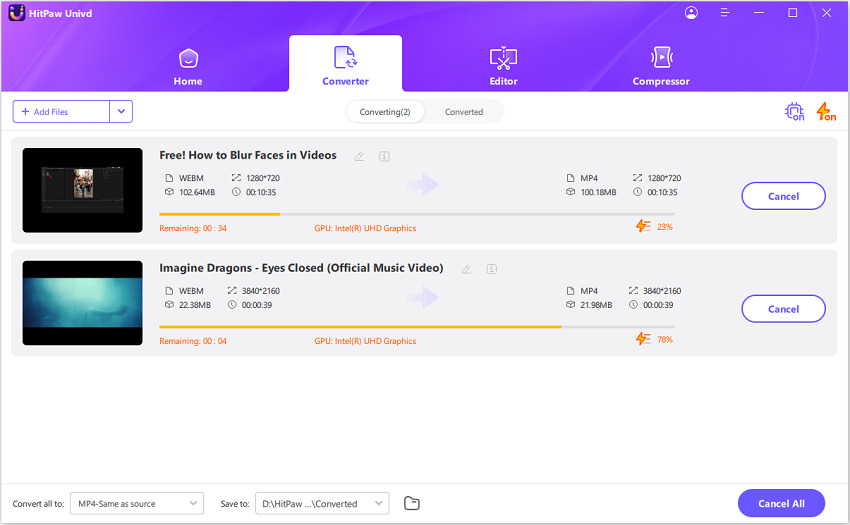850x525 pixels.
Task: Toggle hardware acceleration chip icon
Action: click(x=795, y=112)
